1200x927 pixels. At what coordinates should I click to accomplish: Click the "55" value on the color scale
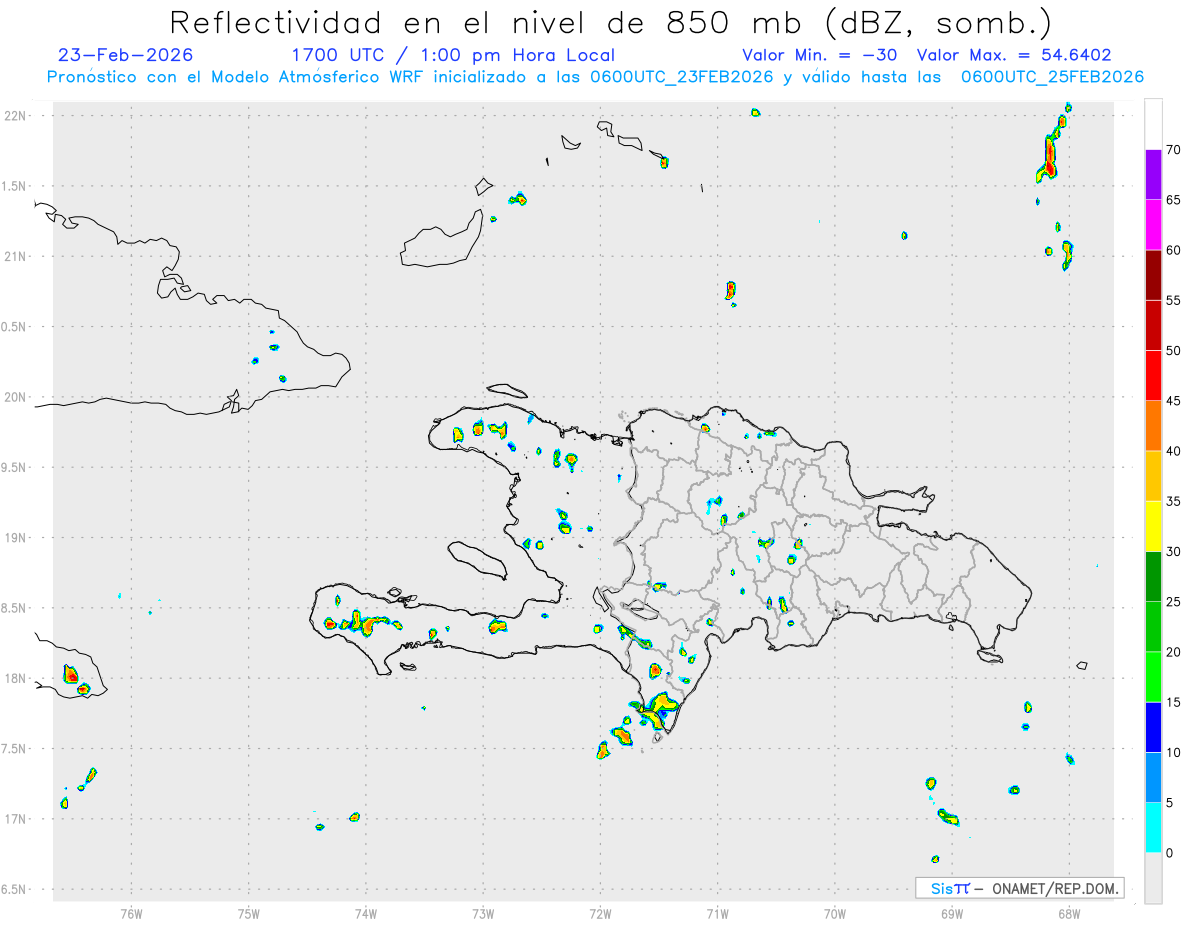pyautogui.click(x=1174, y=301)
